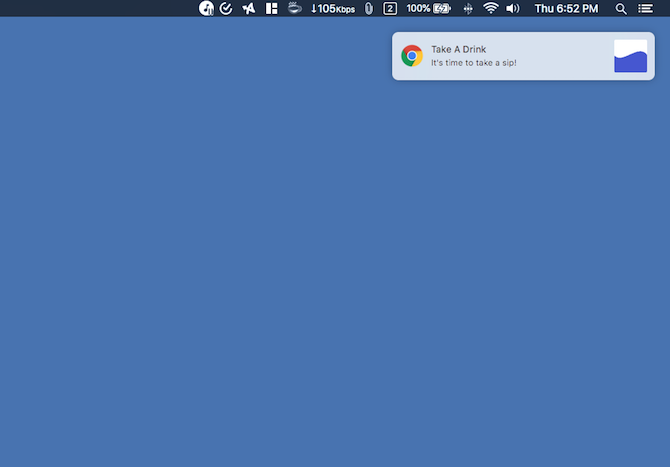Click the crosshair-style icon beside battery
Viewport: 670px width, 467px height.
(468, 9)
